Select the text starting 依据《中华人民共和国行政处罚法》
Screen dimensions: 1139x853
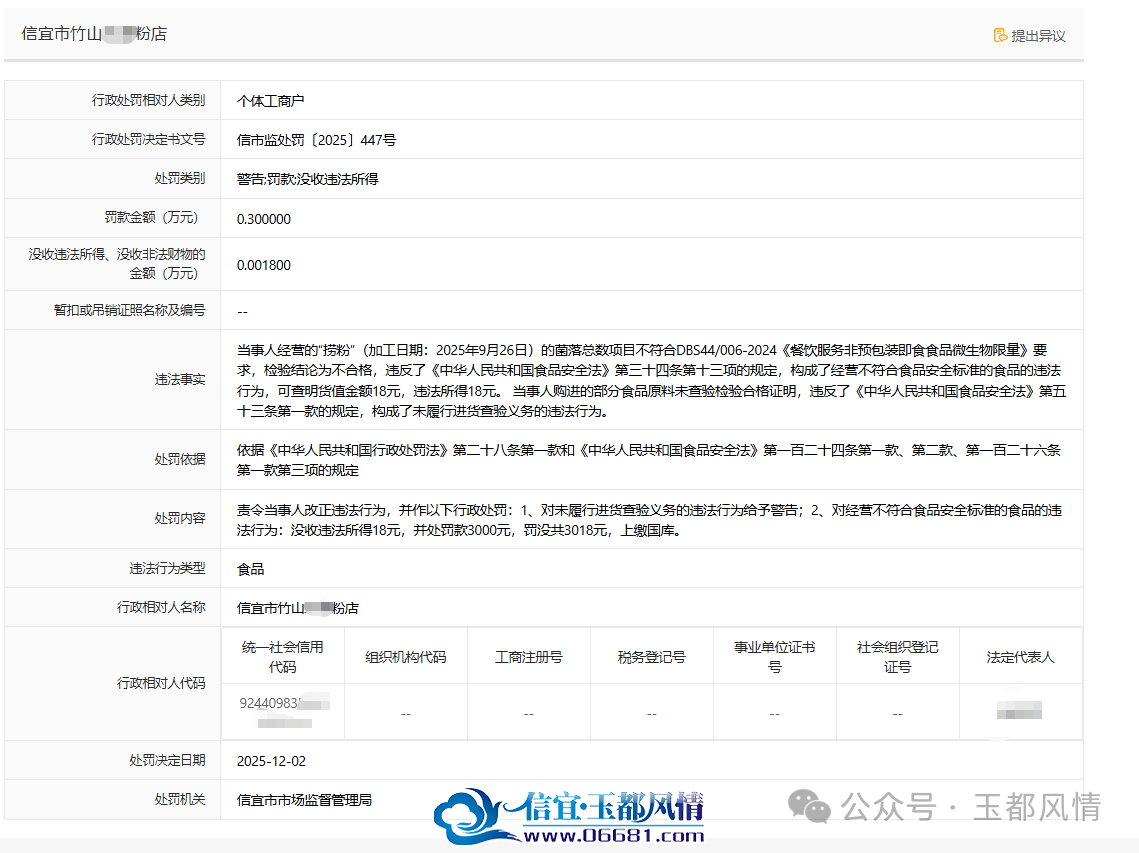click(649, 461)
